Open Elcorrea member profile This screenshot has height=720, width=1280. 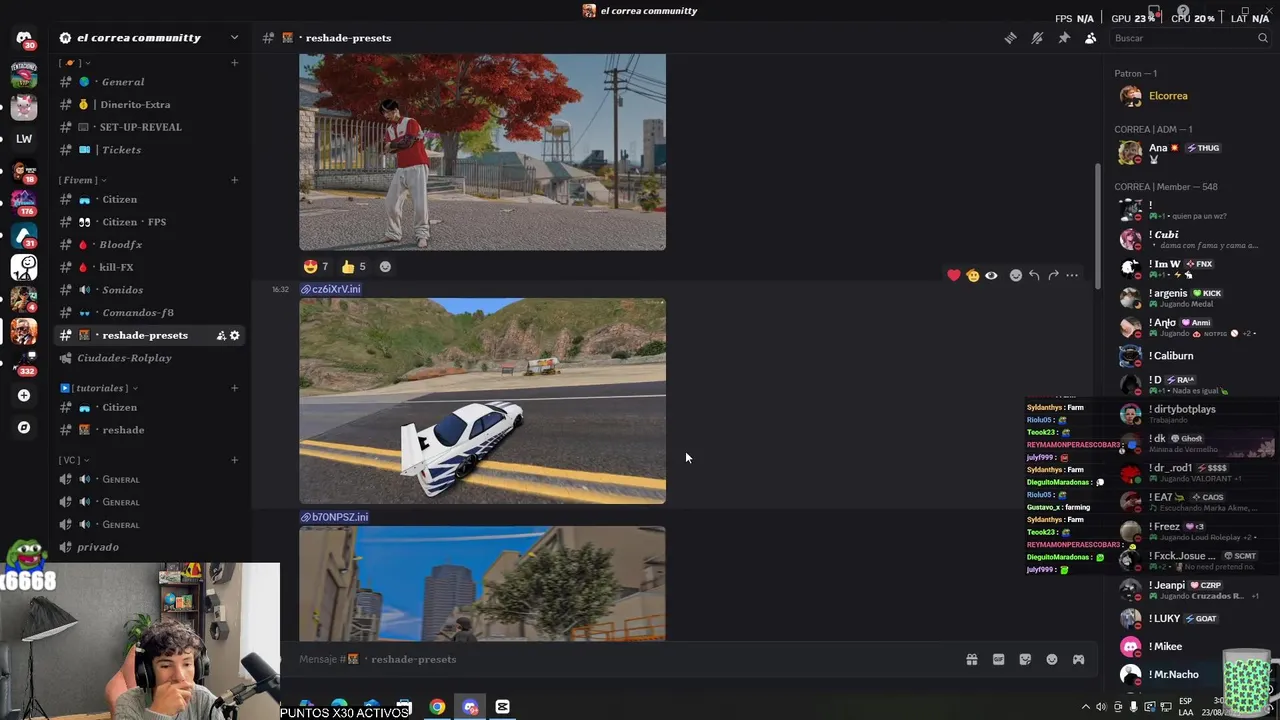(1187, 96)
